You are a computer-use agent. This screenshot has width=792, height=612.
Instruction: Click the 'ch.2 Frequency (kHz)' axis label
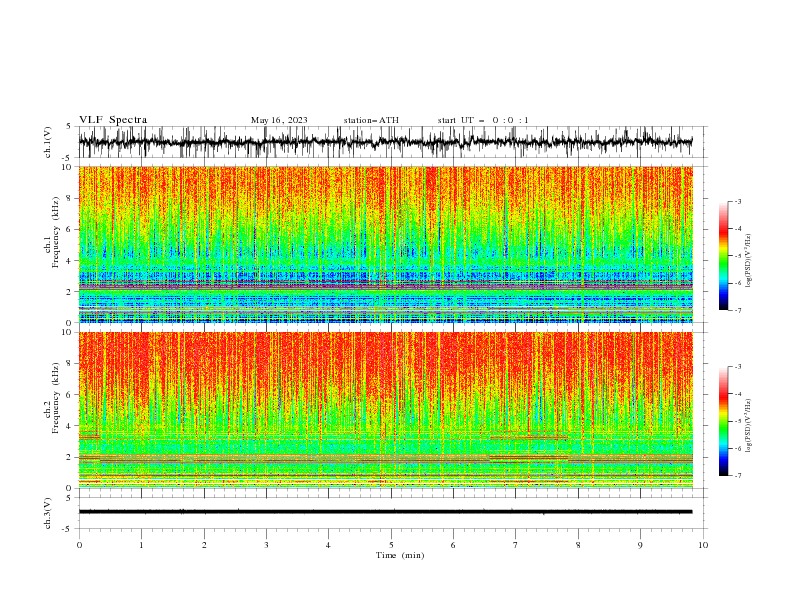(x=52, y=397)
